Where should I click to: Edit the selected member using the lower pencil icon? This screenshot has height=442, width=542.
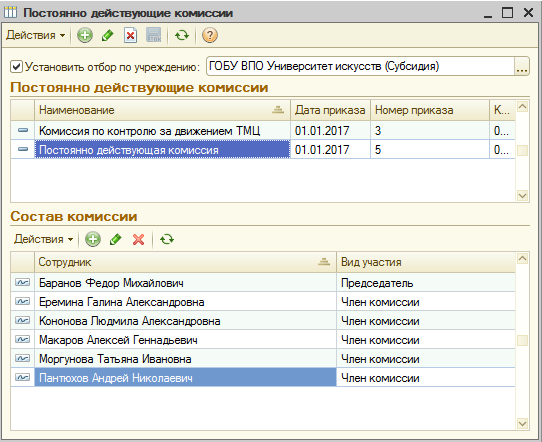(x=115, y=239)
